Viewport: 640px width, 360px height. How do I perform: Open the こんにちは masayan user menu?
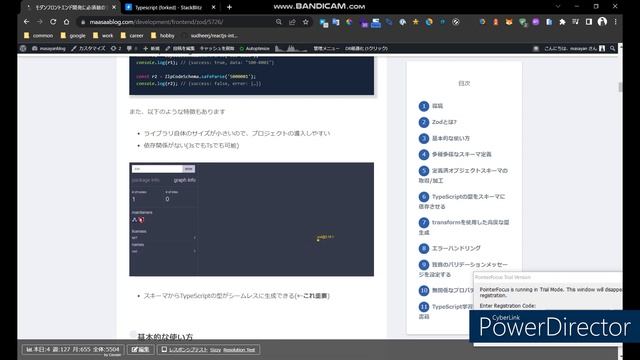pyautogui.click(x=574, y=48)
